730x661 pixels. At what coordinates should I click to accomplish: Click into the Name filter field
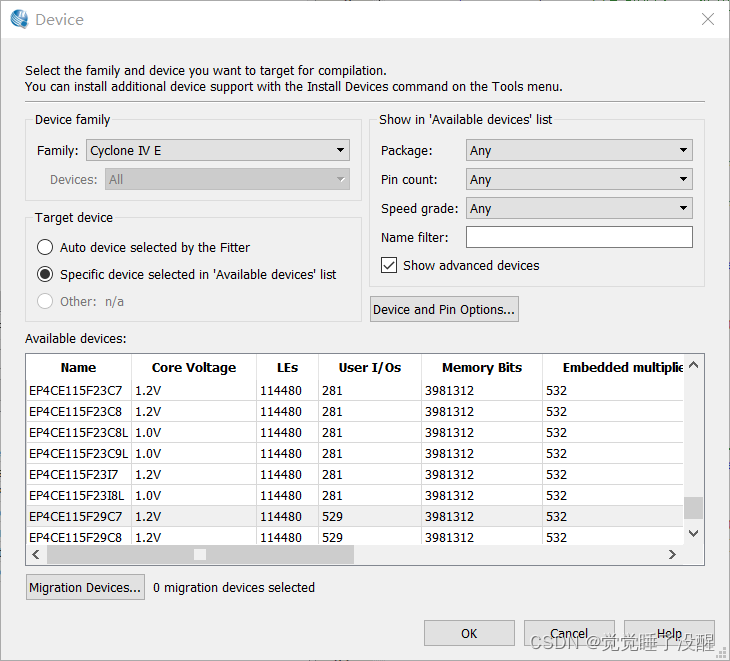(x=579, y=237)
